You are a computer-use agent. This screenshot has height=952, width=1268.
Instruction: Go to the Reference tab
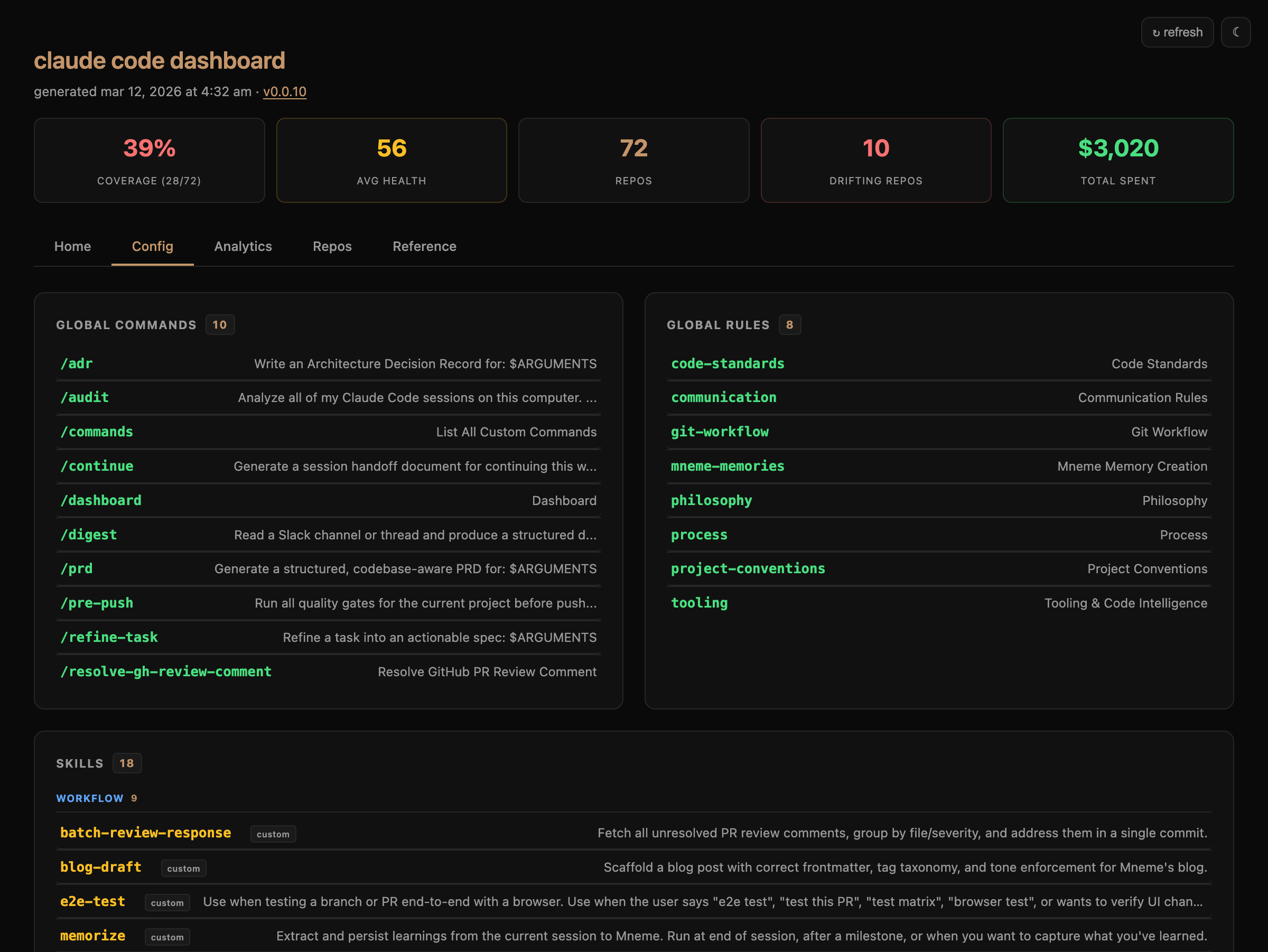coord(424,247)
